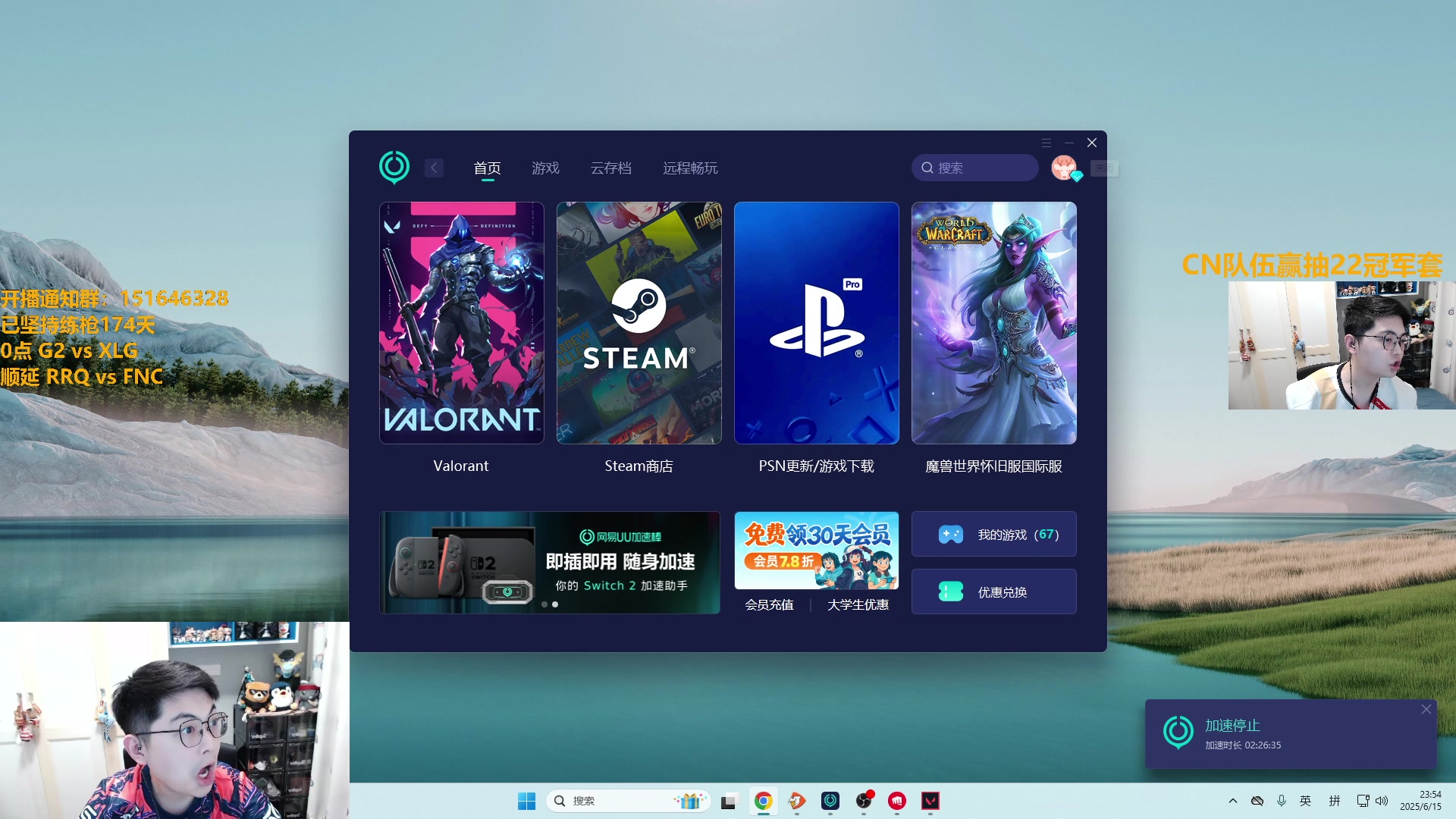
Task: Click the 加速停止 notification title
Action: (1232, 726)
